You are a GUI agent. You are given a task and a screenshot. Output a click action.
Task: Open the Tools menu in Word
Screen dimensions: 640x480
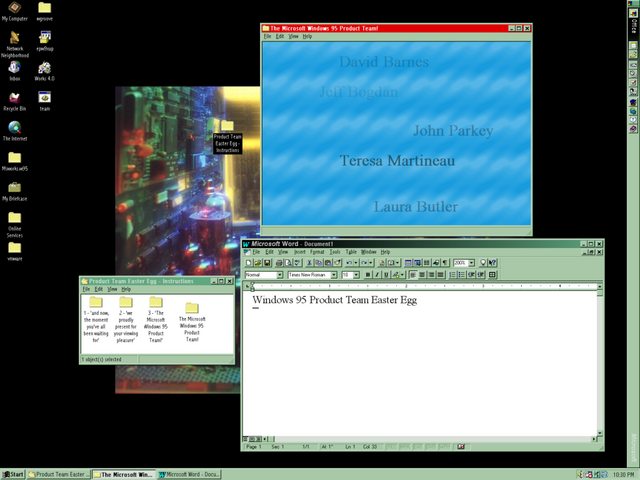point(335,252)
